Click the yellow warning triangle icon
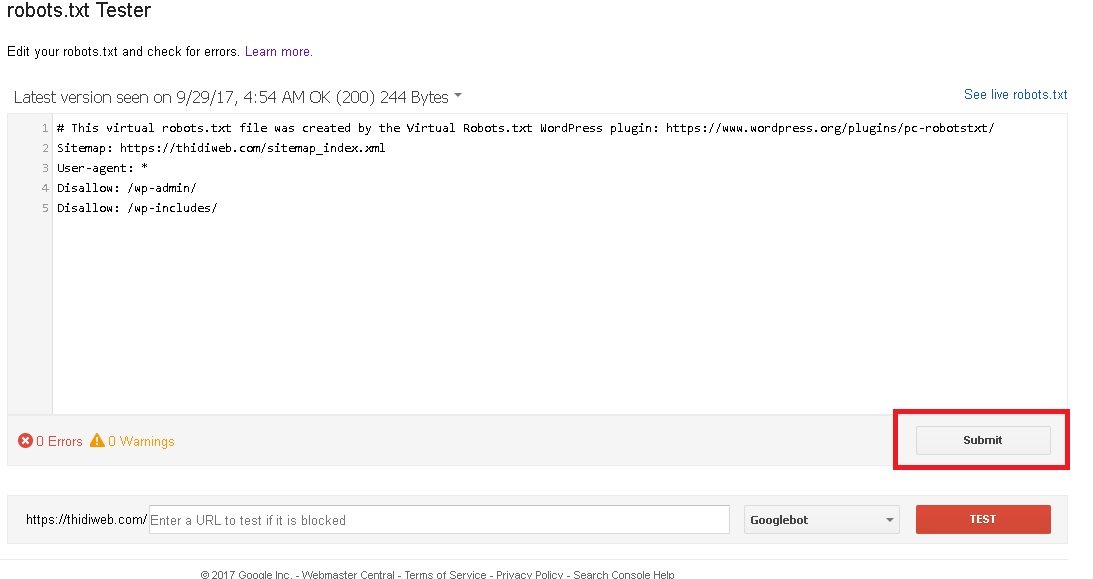 [x=97, y=441]
